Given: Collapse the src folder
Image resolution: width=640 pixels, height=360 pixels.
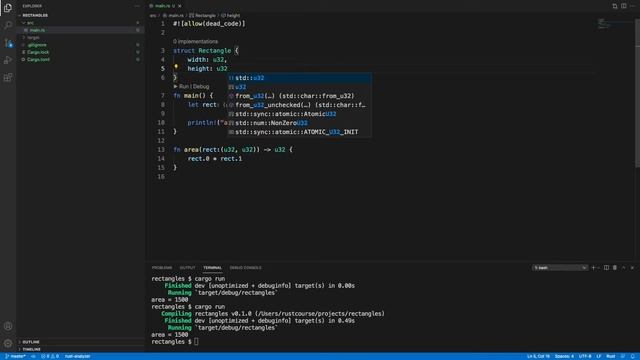Looking at the screenshot, I should [x=80, y=23].
